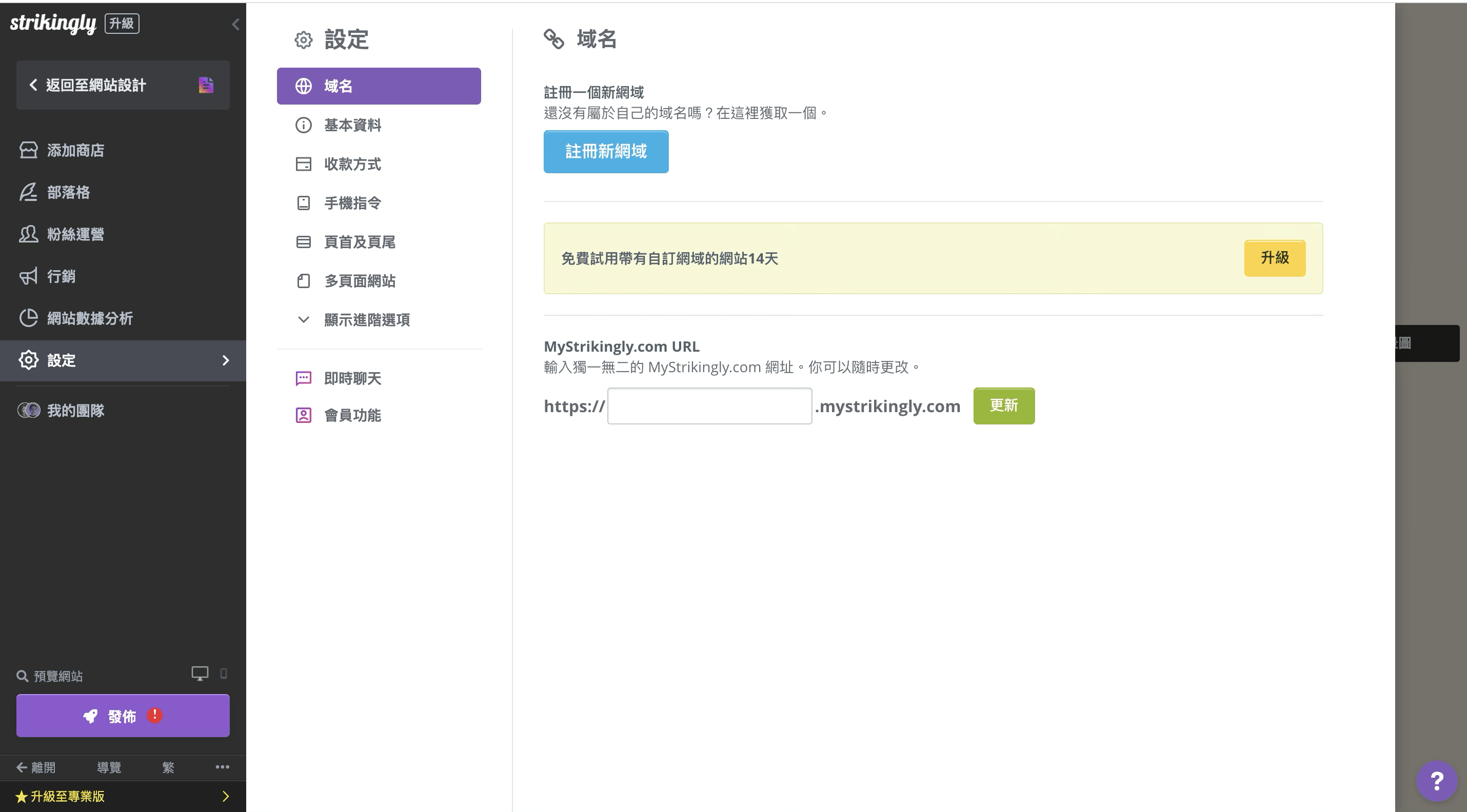Image resolution: width=1467 pixels, height=812 pixels.
Task: Click the 升級 upgrade button in banner
Action: pos(1275,258)
